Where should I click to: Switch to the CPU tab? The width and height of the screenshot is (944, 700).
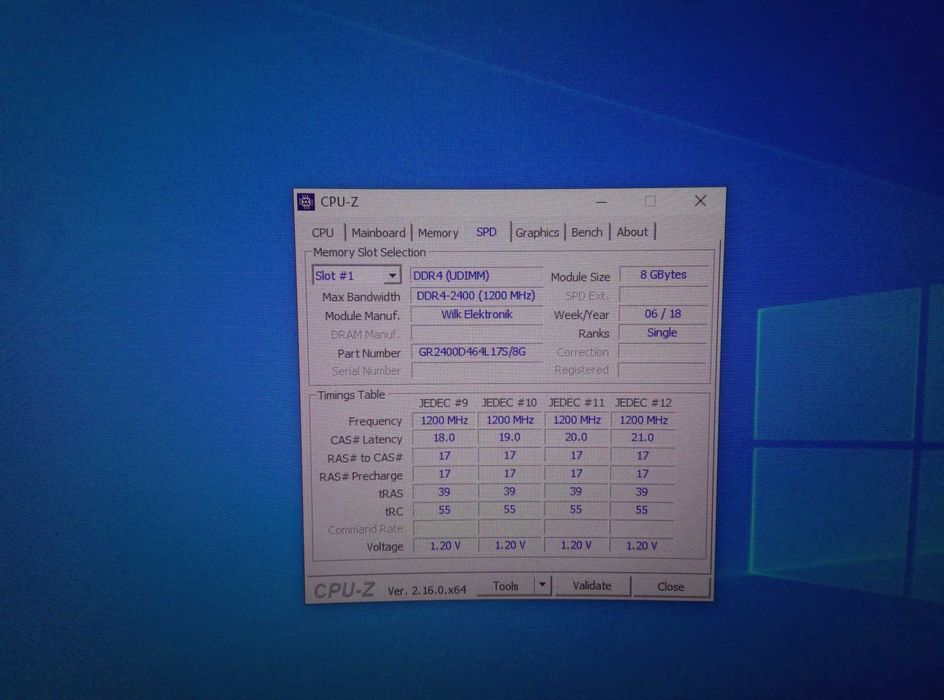(x=323, y=232)
